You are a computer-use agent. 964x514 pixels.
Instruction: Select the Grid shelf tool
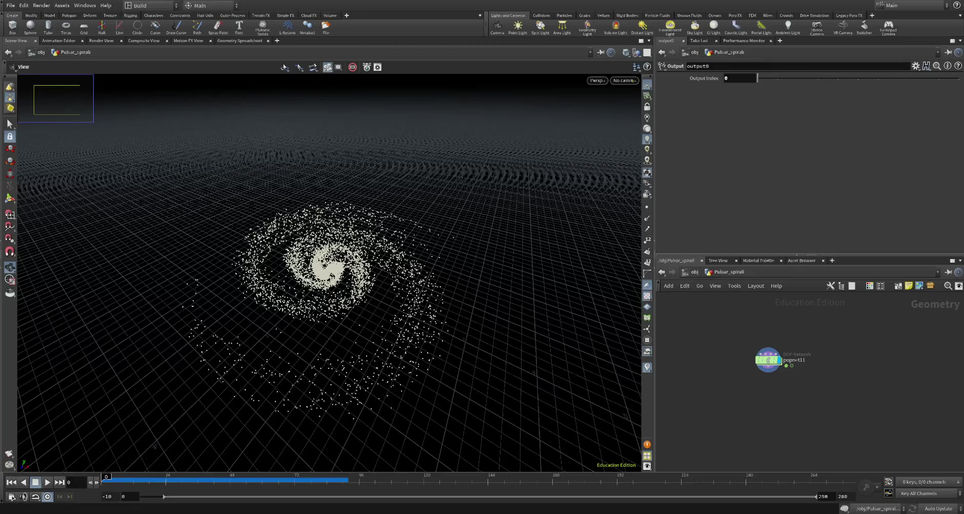(x=84, y=26)
